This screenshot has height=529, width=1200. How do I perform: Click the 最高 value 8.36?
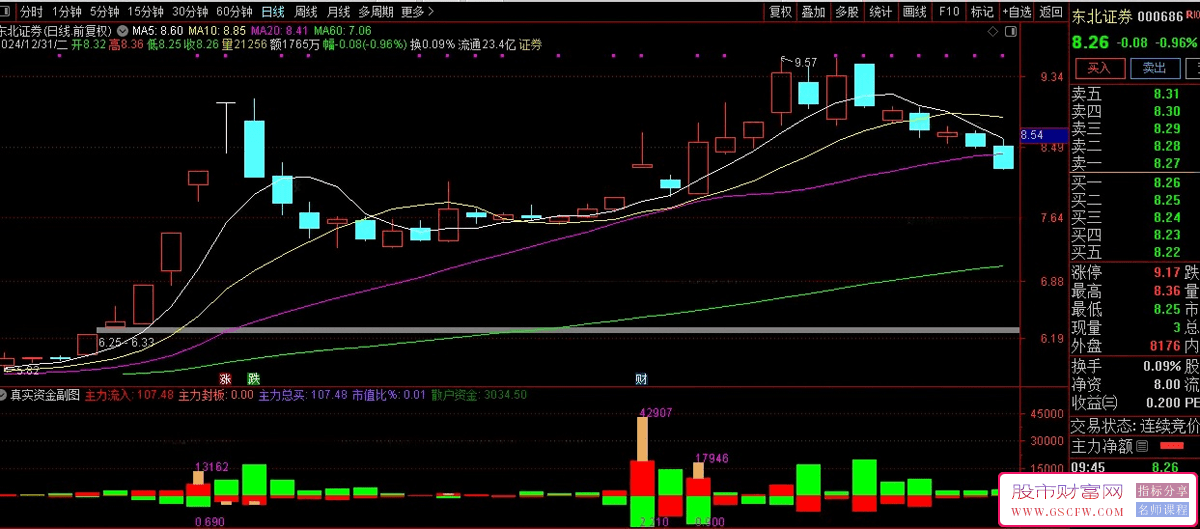point(1167,291)
